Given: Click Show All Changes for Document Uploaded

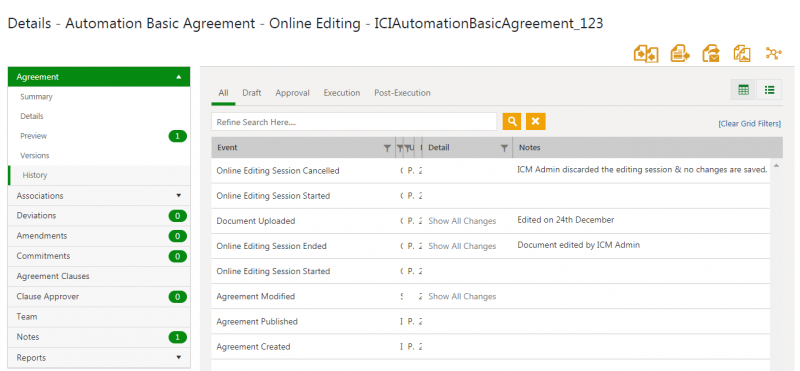Looking at the screenshot, I should pyautogui.click(x=462, y=221).
